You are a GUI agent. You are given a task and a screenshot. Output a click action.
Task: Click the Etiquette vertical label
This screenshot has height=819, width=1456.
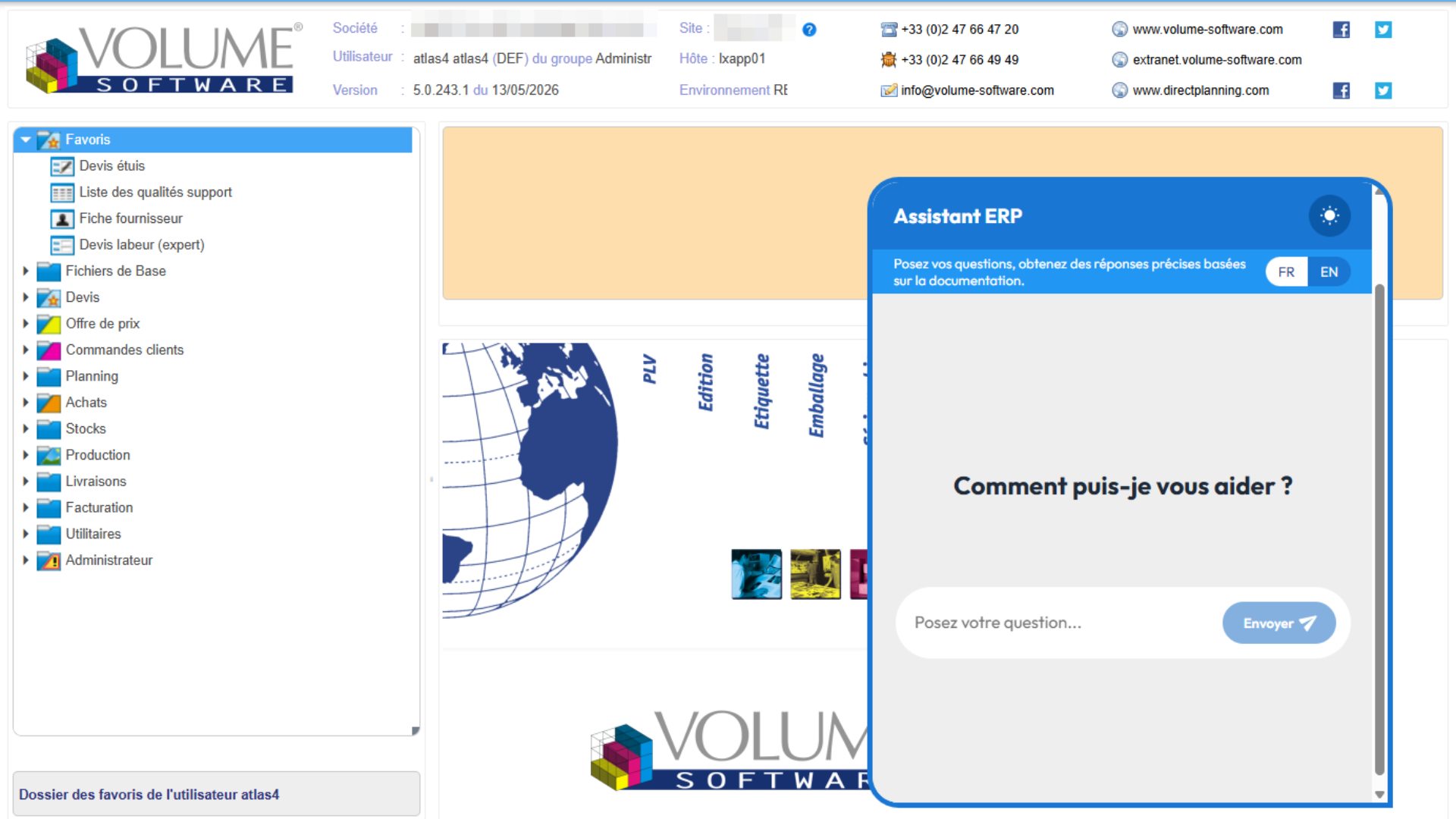click(x=761, y=391)
